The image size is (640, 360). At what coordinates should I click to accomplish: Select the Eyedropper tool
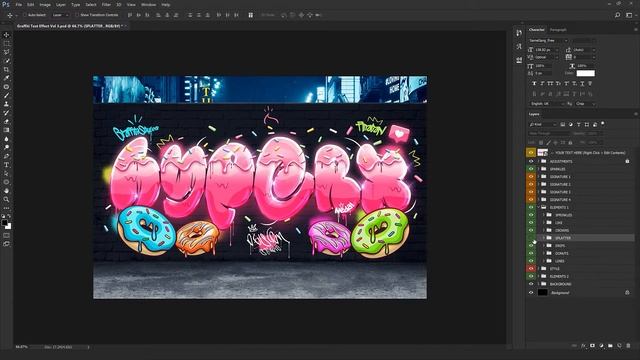click(6, 78)
